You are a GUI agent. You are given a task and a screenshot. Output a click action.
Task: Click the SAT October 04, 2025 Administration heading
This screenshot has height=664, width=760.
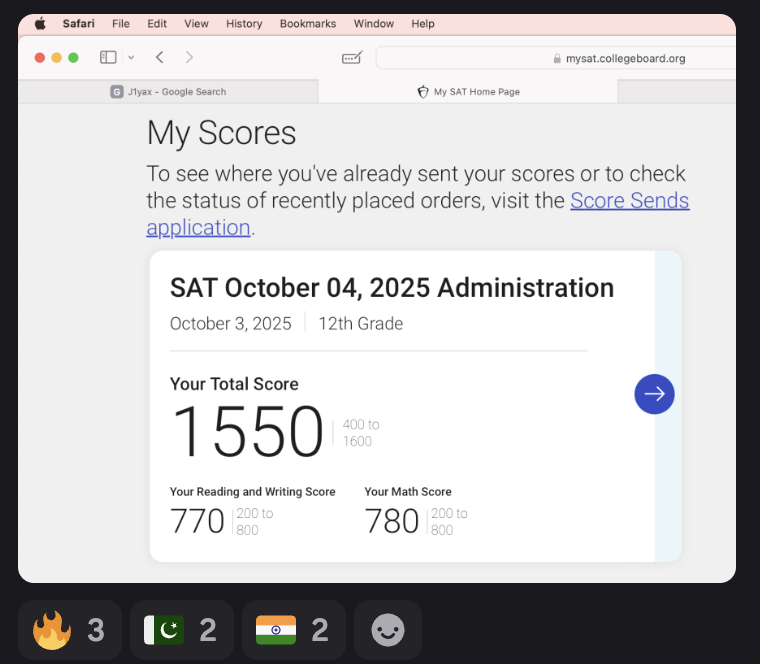click(x=392, y=287)
